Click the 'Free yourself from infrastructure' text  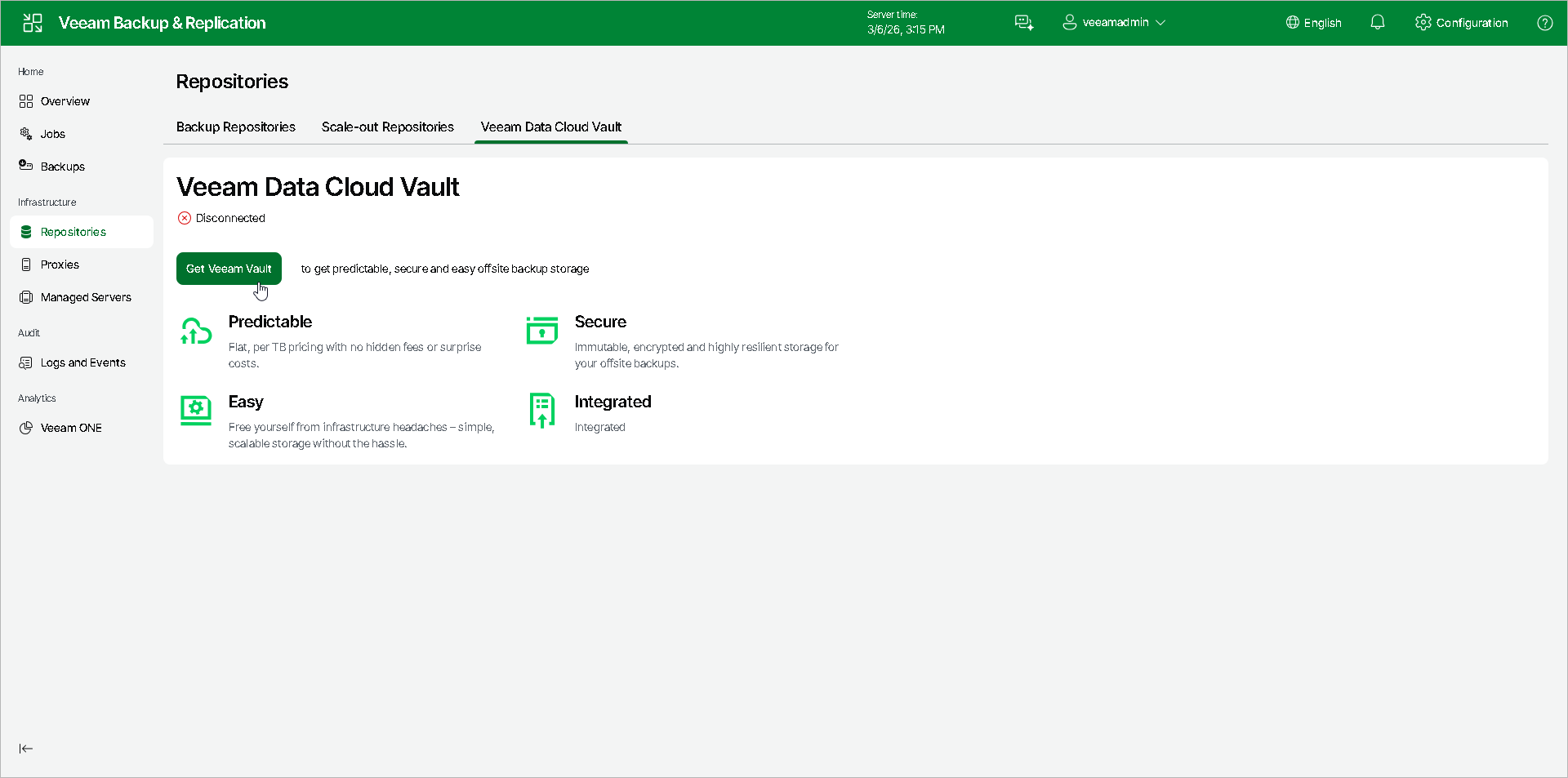click(362, 435)
